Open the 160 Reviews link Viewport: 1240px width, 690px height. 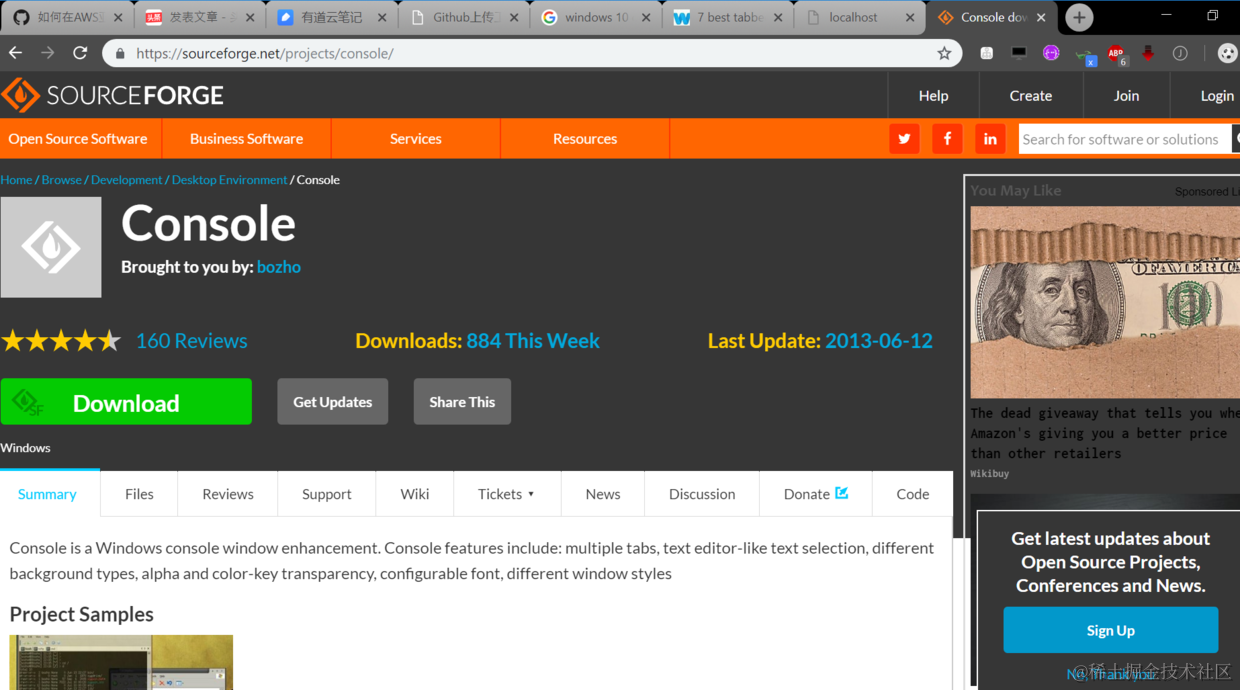coord(192,341)
